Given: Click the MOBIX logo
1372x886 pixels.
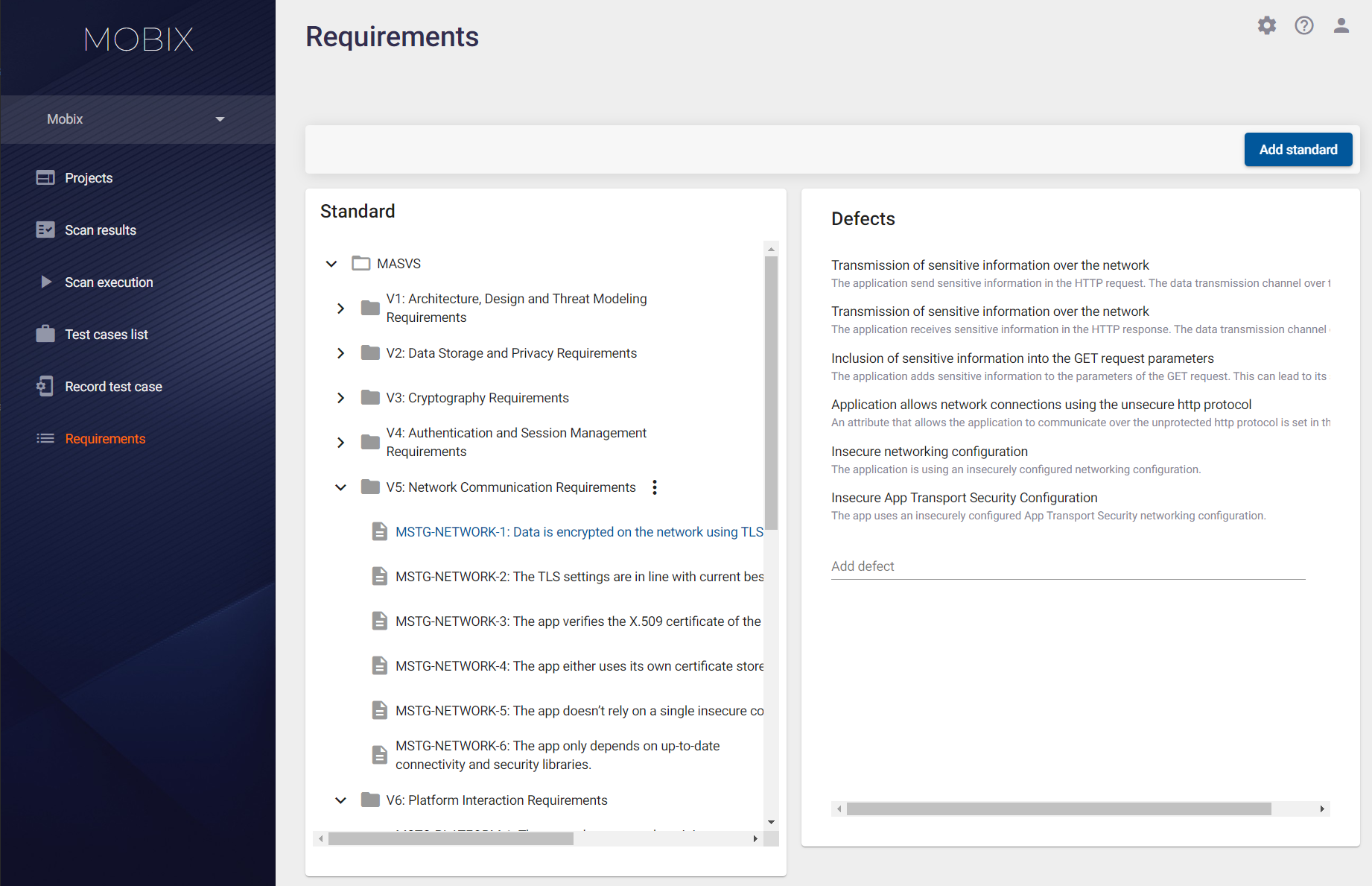Looking at the screenshot, I should click(x=139, y=39).
